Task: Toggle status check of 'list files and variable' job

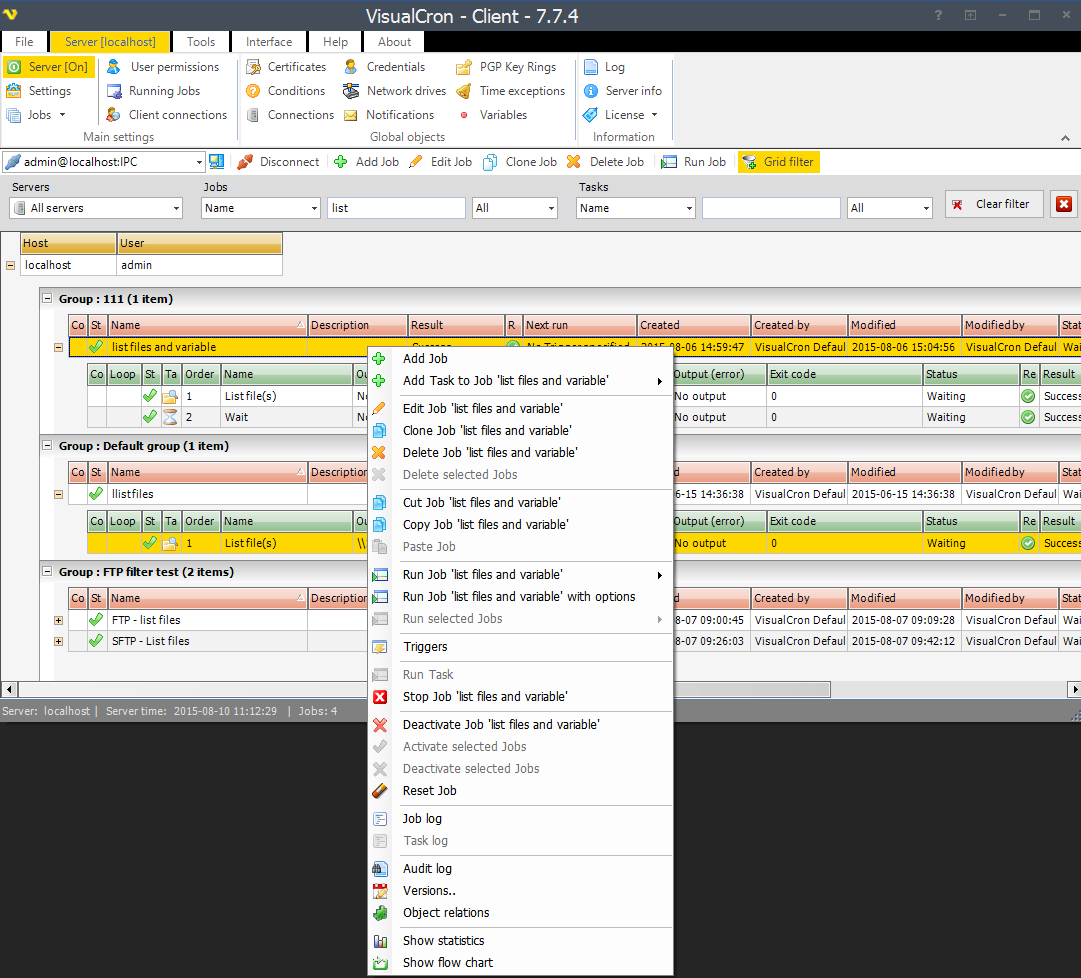Action: (x=97, y=347)
